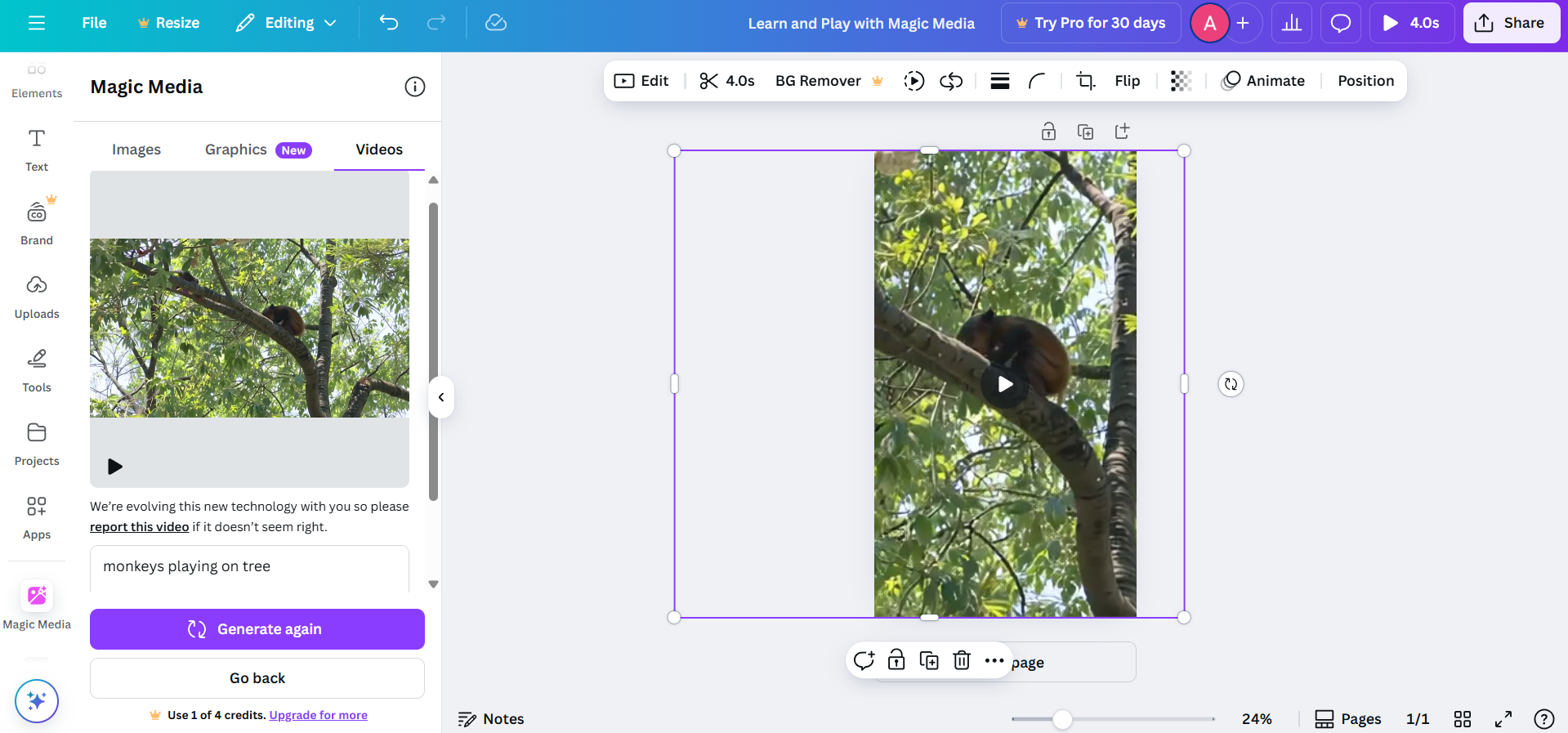This screenshot has height=733, width=1568.
Task: Click the monkeys playing on tree prompt field
Action: 249,567
